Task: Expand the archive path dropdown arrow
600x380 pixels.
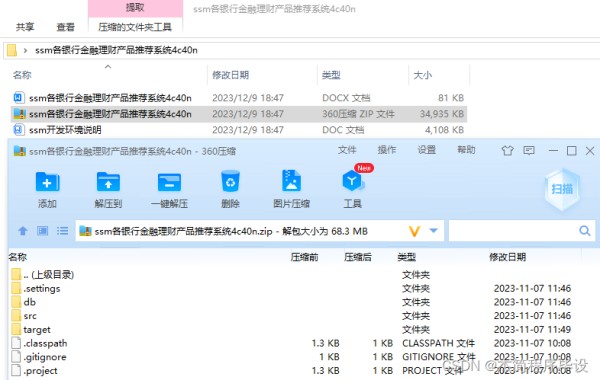Action: point(434,230)
